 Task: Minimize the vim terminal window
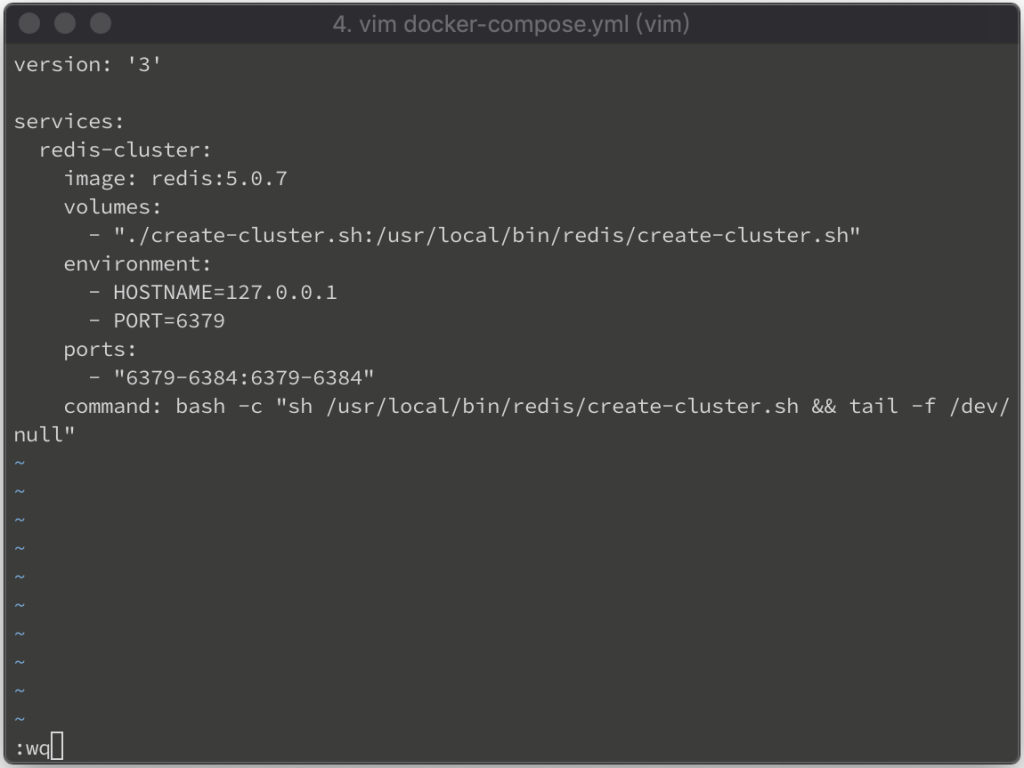coord(65,23)
